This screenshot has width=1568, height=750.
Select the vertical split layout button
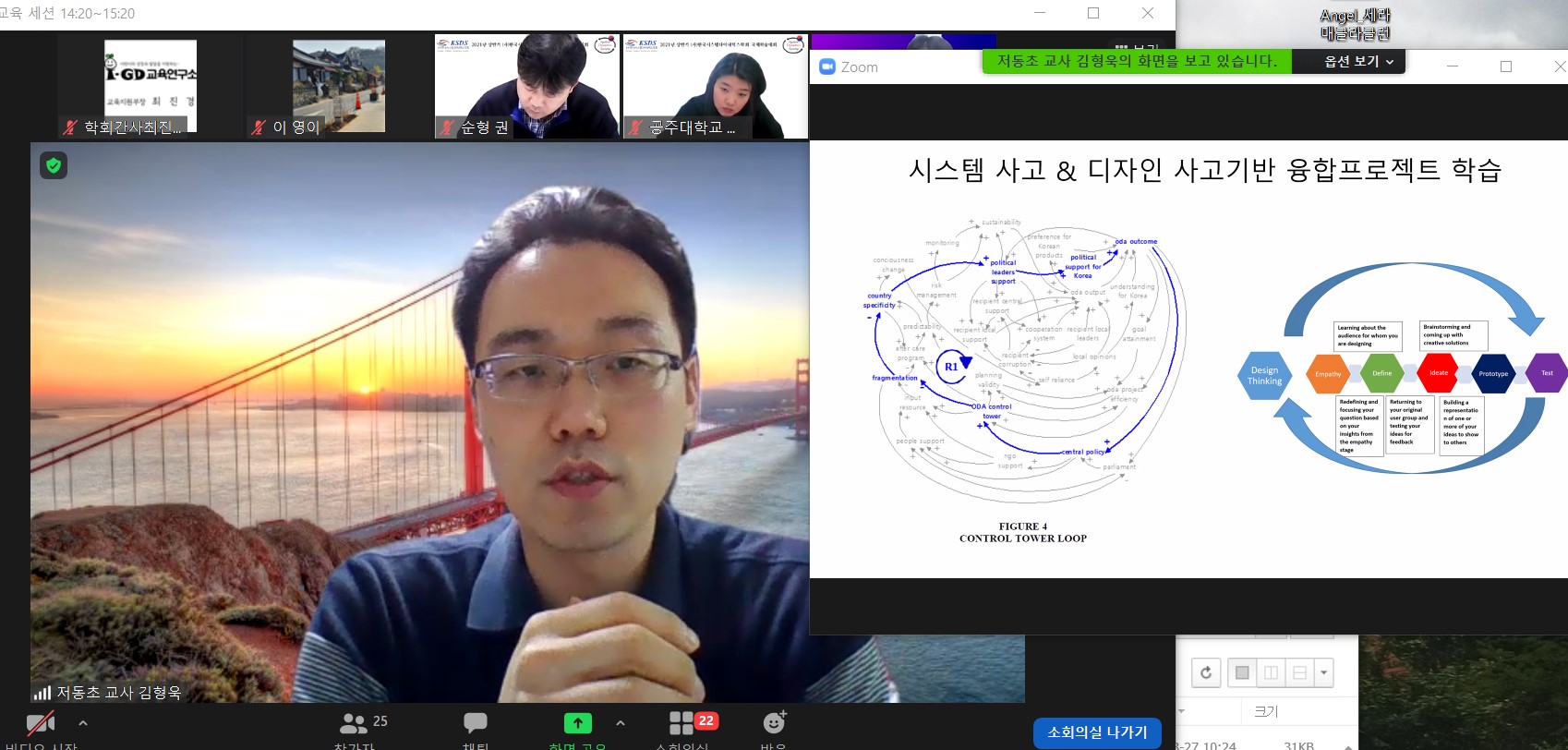tap(1271, 672)
